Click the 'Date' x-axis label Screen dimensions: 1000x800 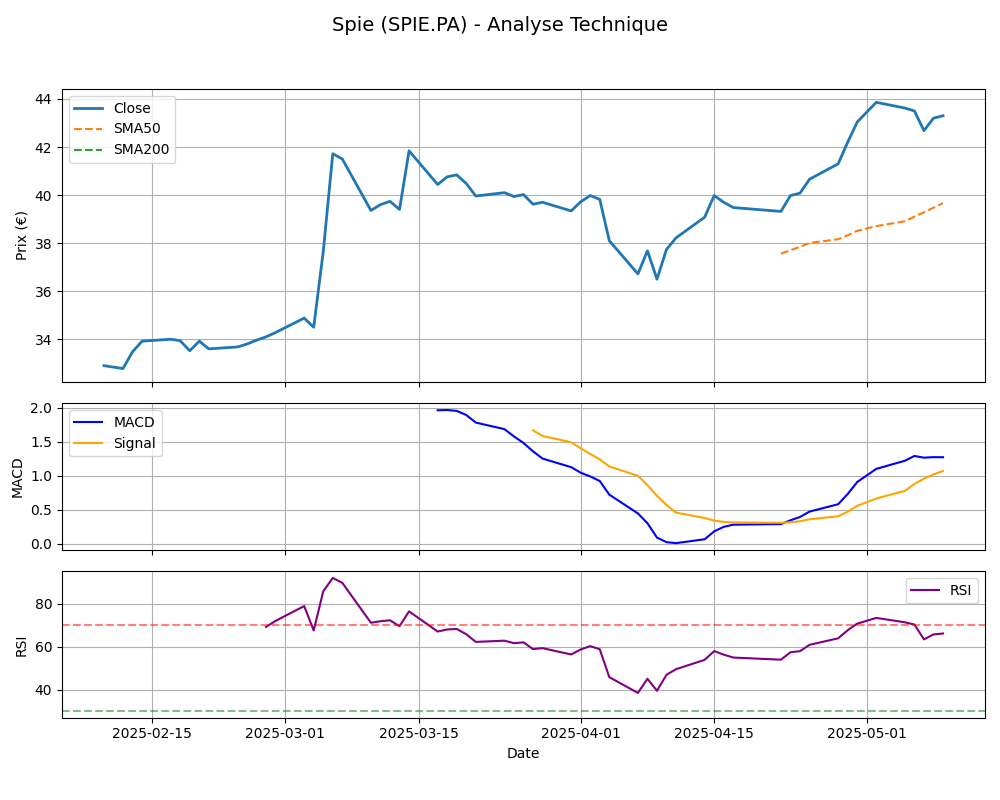click(x=523, y=753)
